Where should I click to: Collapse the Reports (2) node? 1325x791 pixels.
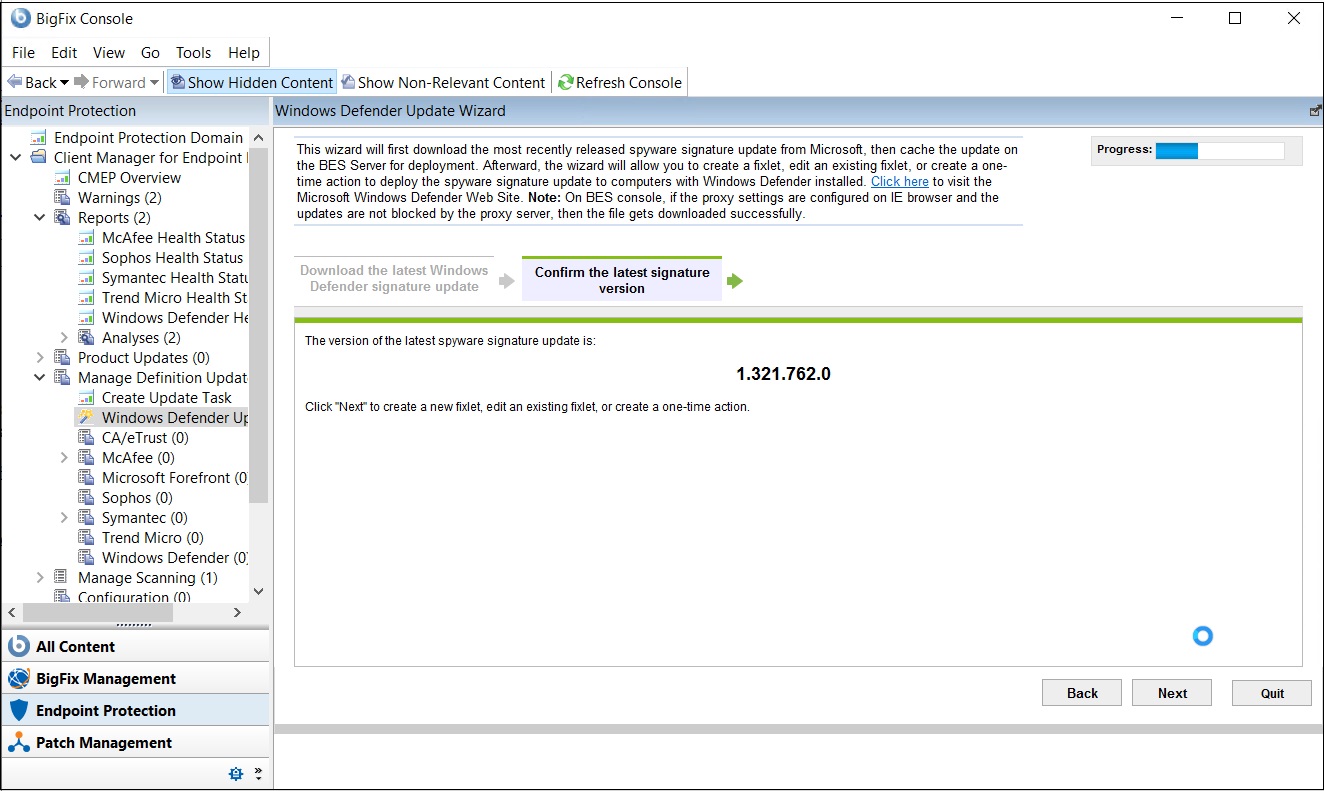39,218
